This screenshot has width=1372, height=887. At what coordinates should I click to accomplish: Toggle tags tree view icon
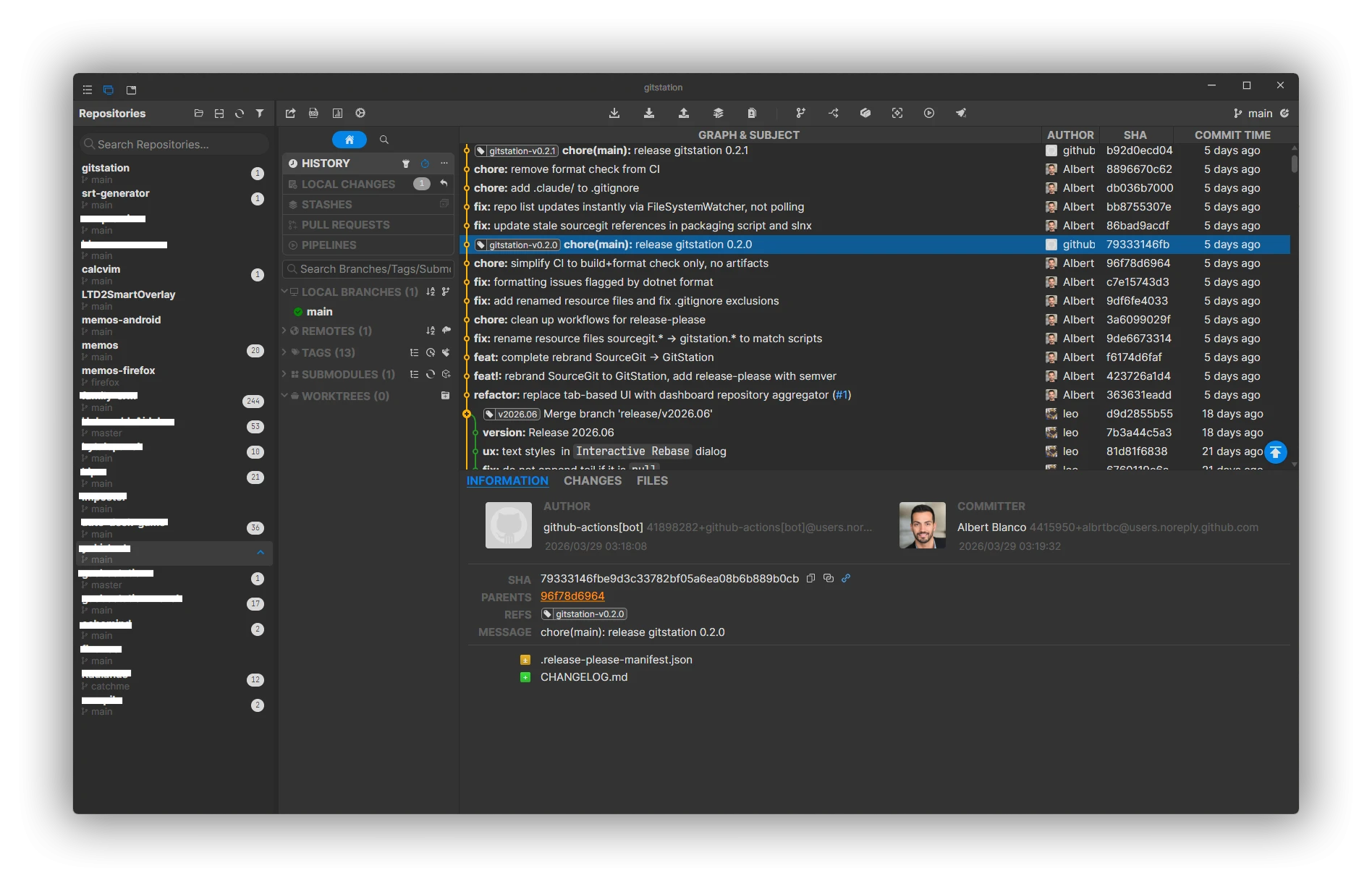pyautogui.click(x=415, y=352)
